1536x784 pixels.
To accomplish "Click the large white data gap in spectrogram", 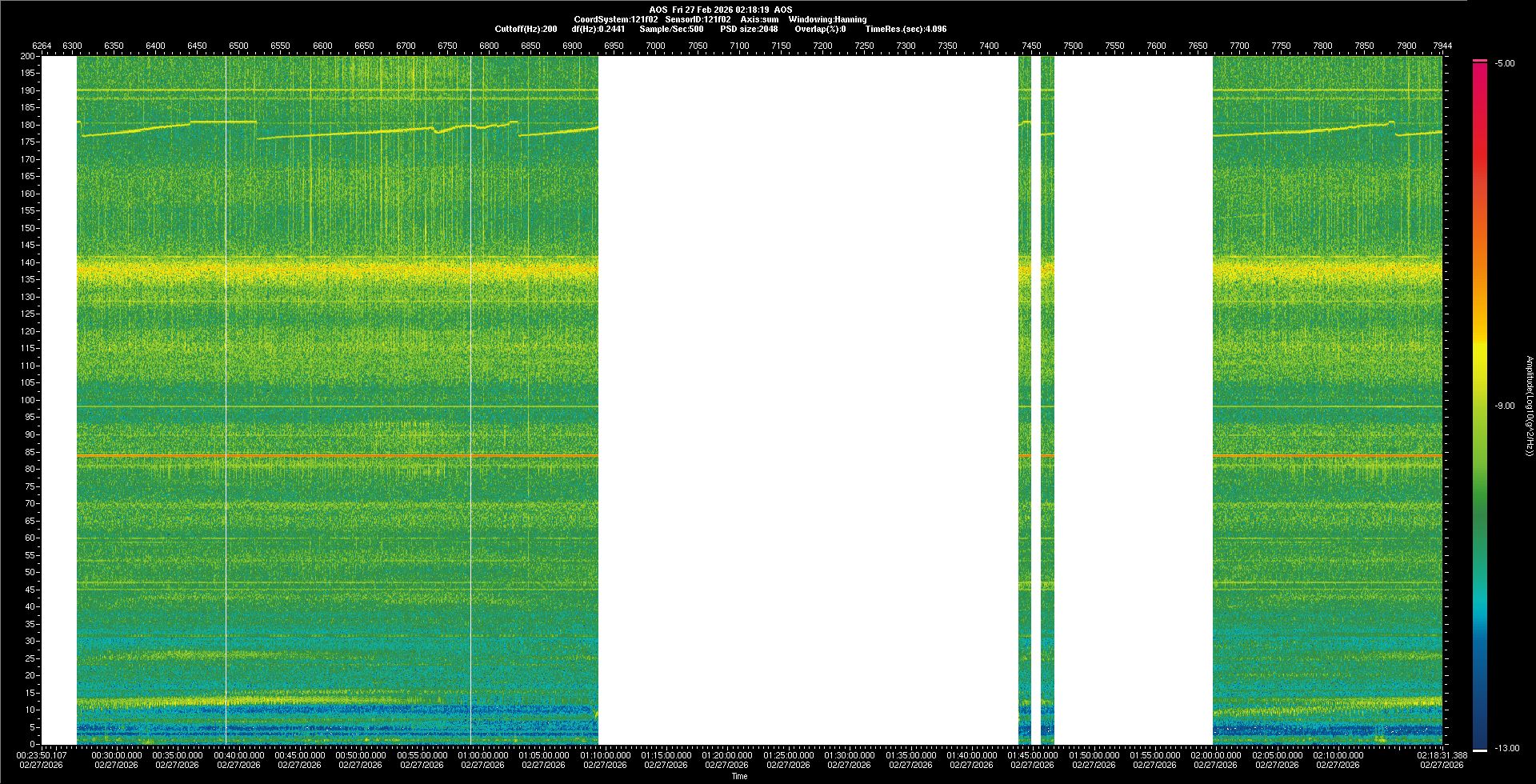I will [808, 400].
